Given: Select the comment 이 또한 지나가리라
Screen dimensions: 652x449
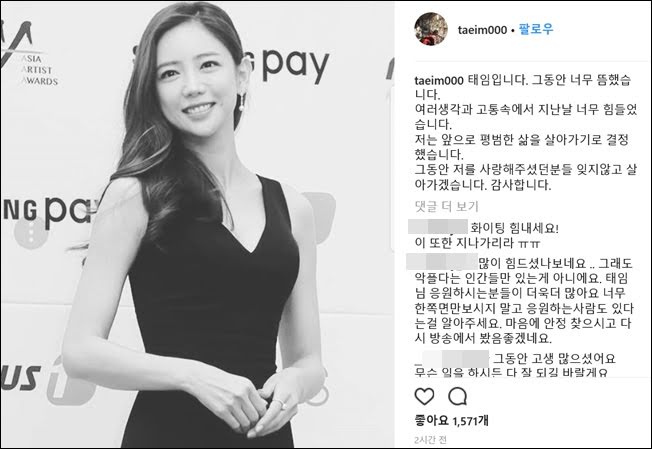Looking at the screenshot, I should pyautogui.click(x=476, y=242).
